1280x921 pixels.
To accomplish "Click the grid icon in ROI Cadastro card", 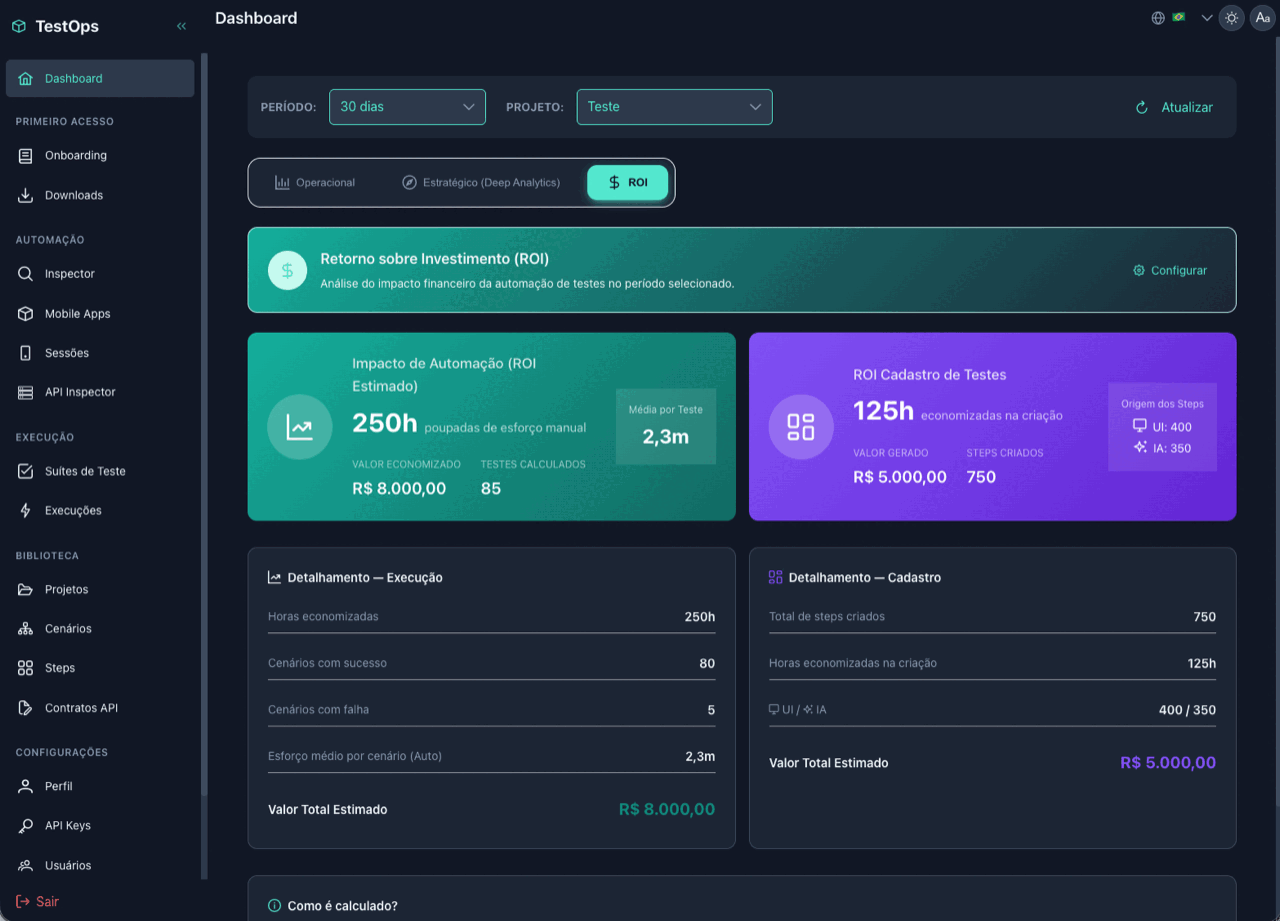I will (x=801, y=427).
